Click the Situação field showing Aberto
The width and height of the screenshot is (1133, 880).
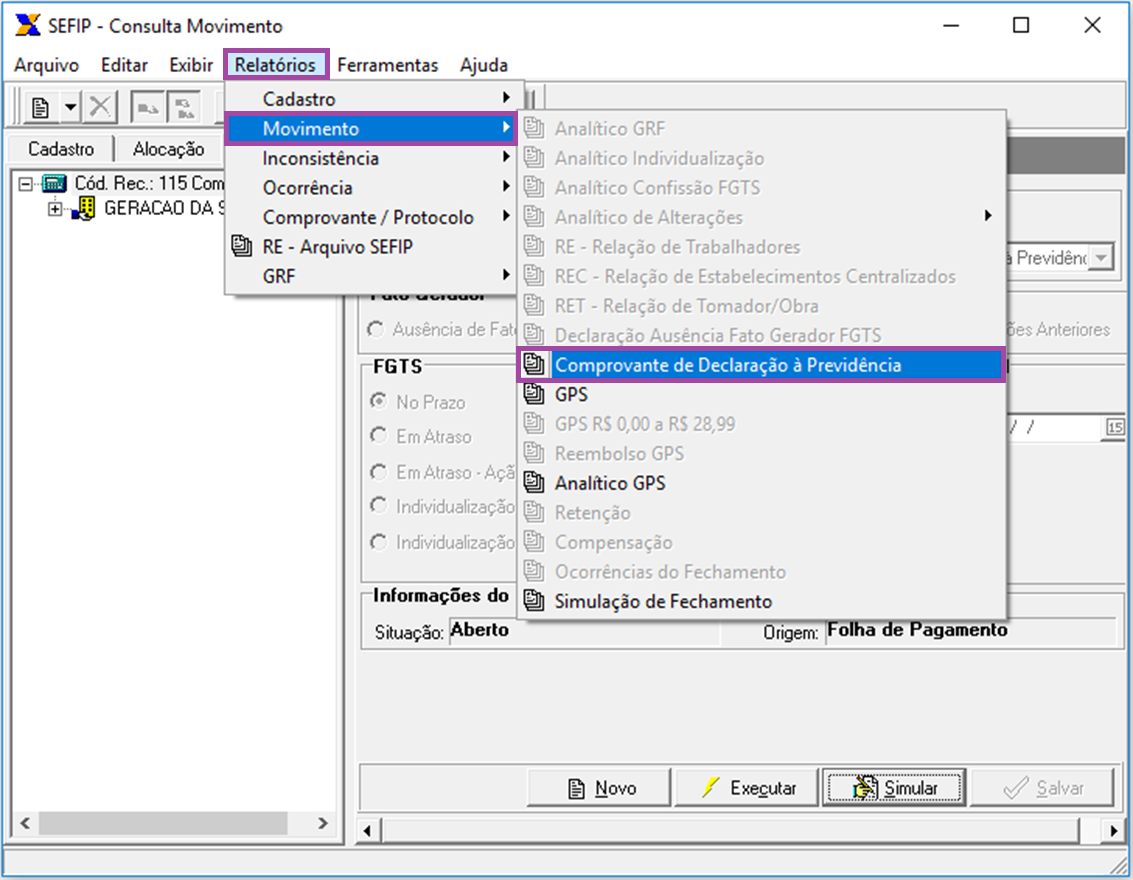click(584, 630)
